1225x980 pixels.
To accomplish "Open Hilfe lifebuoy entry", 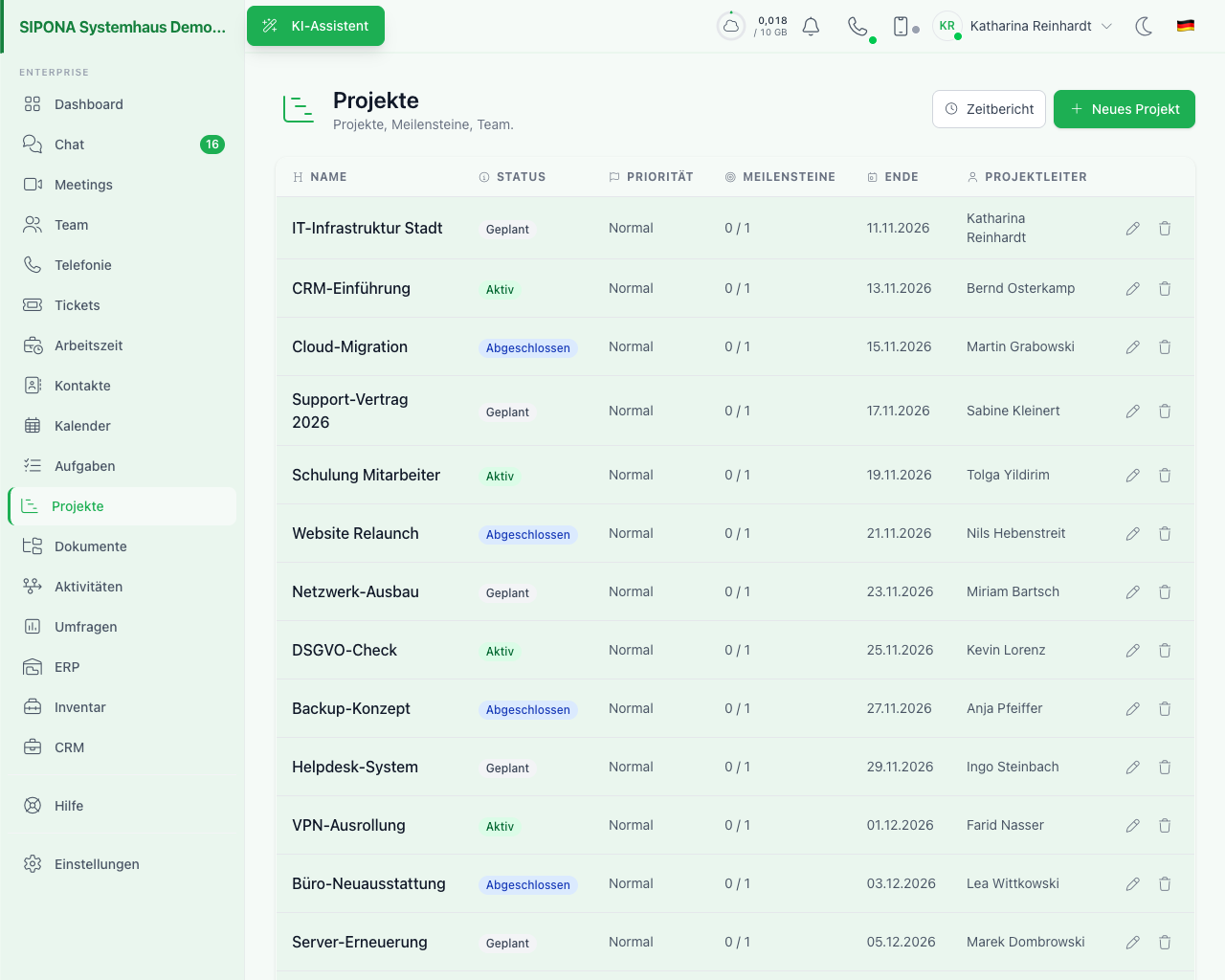I will (122, 806).
